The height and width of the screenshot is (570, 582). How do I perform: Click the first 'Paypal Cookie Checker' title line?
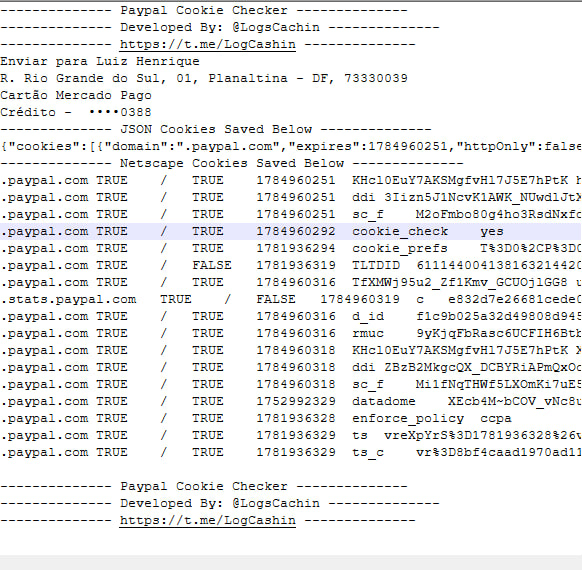[204, 10]
